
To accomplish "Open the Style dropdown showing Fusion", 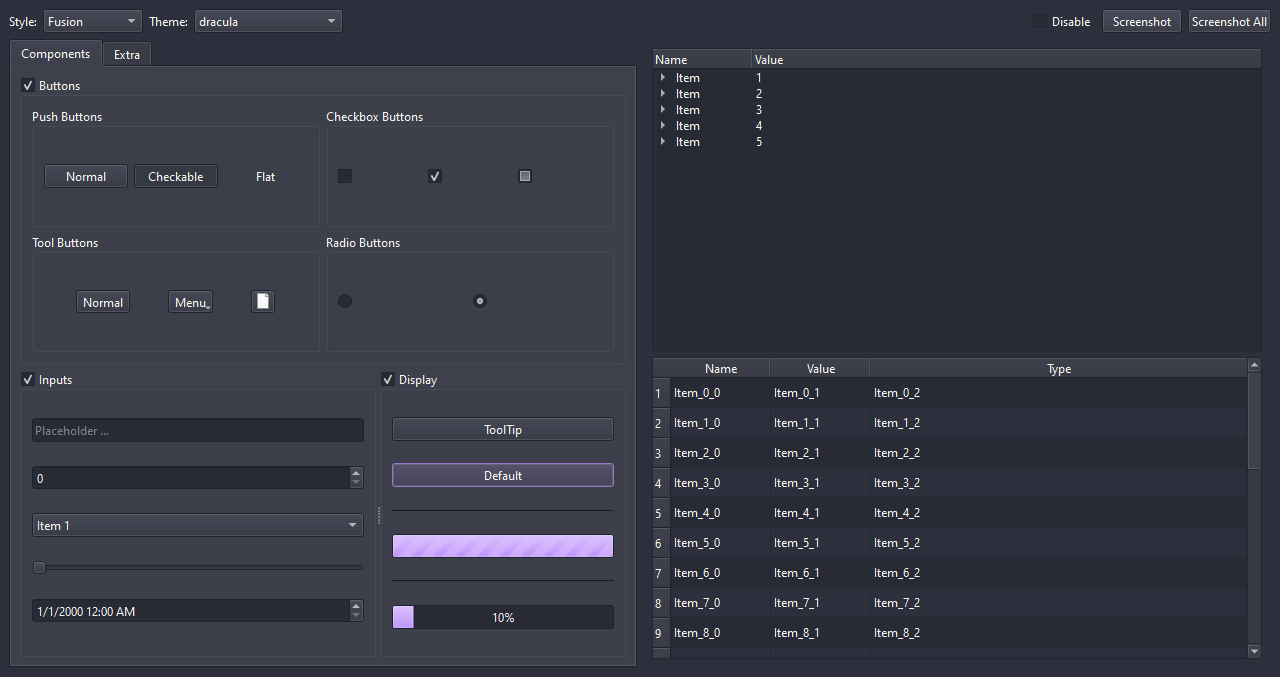I will click(x=92, y=21).
